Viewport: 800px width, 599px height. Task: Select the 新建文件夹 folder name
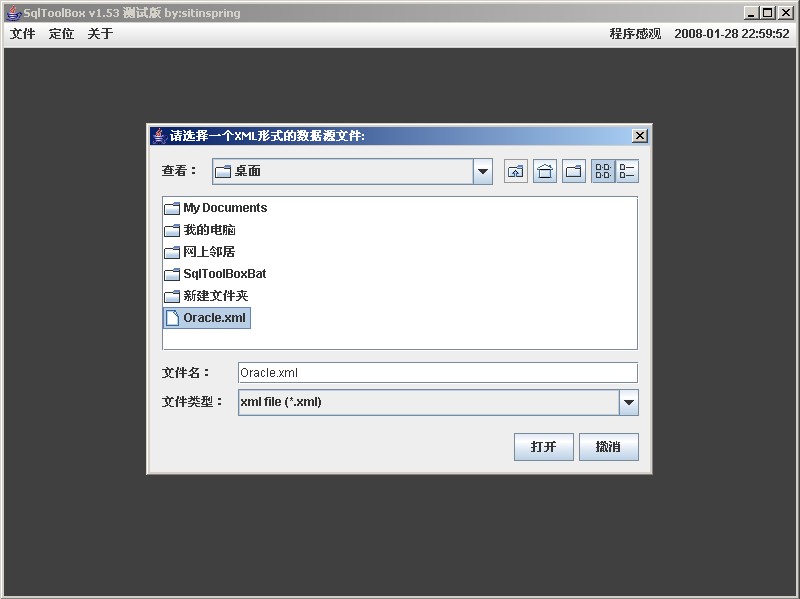click(x=216, y=296)
